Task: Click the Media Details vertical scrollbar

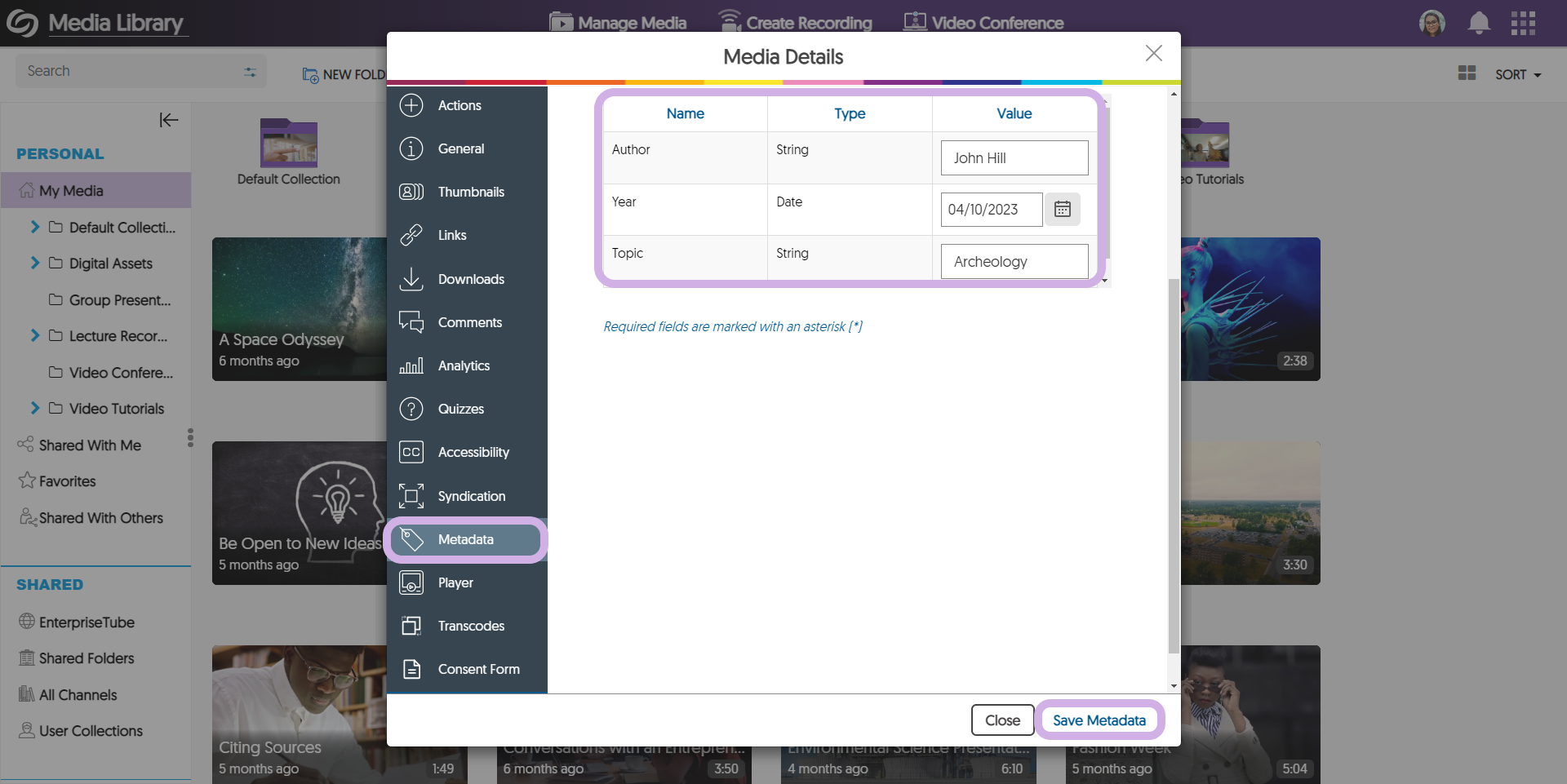Action: point(1174,465)
